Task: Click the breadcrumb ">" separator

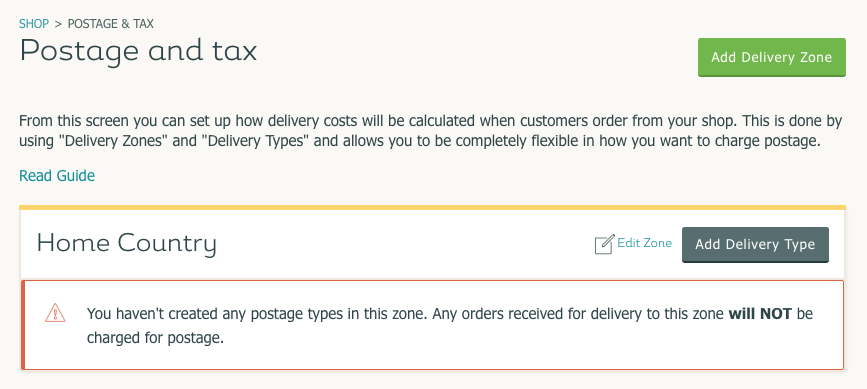Action: click(58, 24)
